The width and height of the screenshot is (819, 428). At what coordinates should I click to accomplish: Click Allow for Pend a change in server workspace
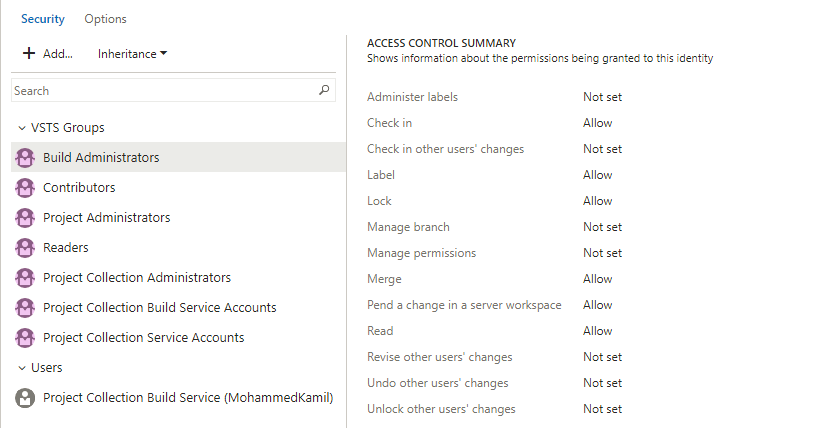[x=598, y=305]
